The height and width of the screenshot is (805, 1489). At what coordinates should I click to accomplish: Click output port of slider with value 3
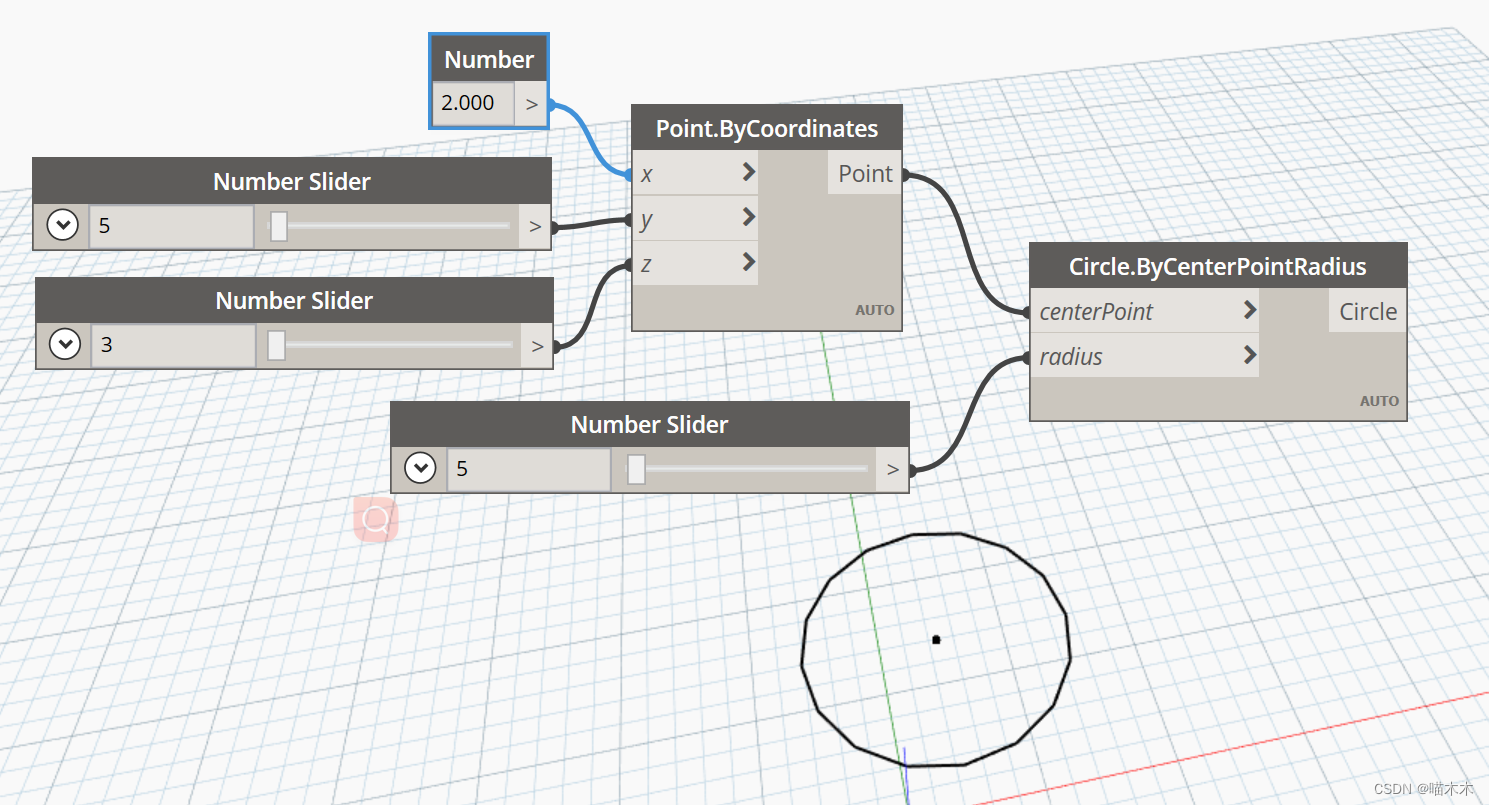pyautogui.click(x=537, y=345)
